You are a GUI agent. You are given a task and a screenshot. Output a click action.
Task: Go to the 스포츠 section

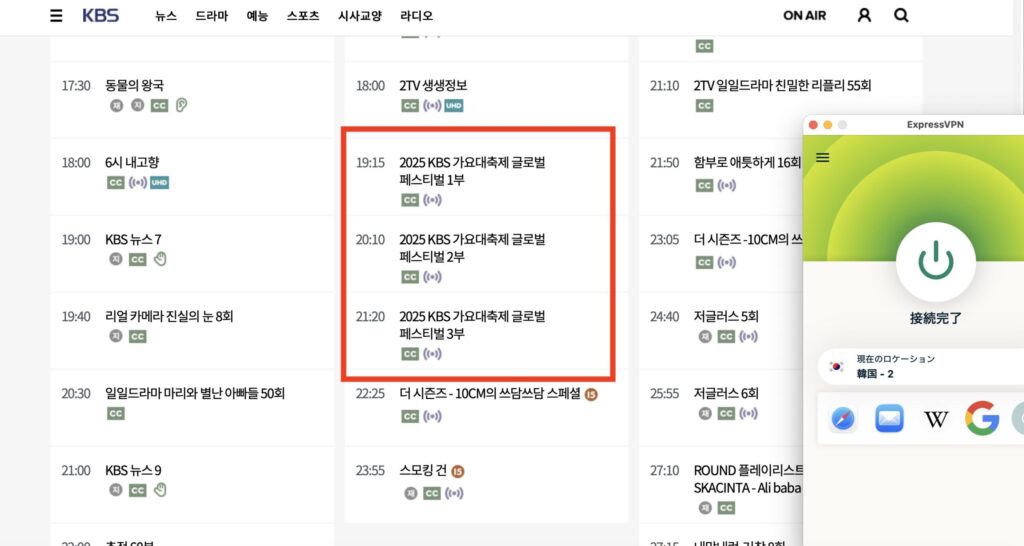point(303,16)
